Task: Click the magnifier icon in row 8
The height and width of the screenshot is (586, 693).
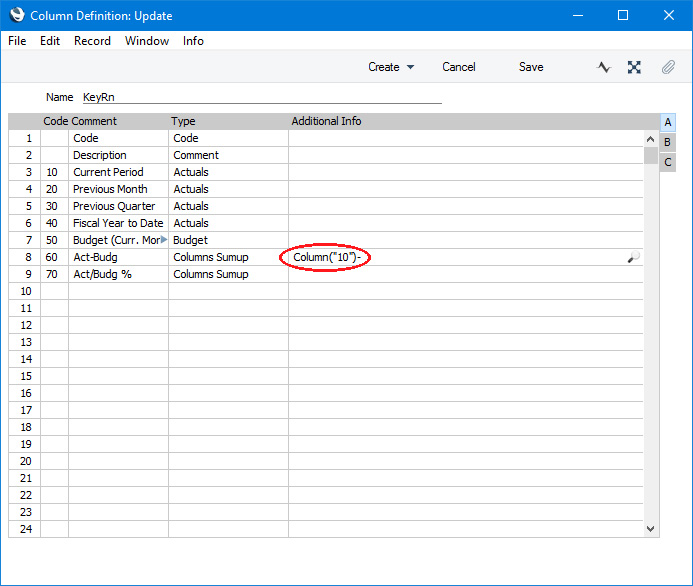Action: [x=633, y=257]
